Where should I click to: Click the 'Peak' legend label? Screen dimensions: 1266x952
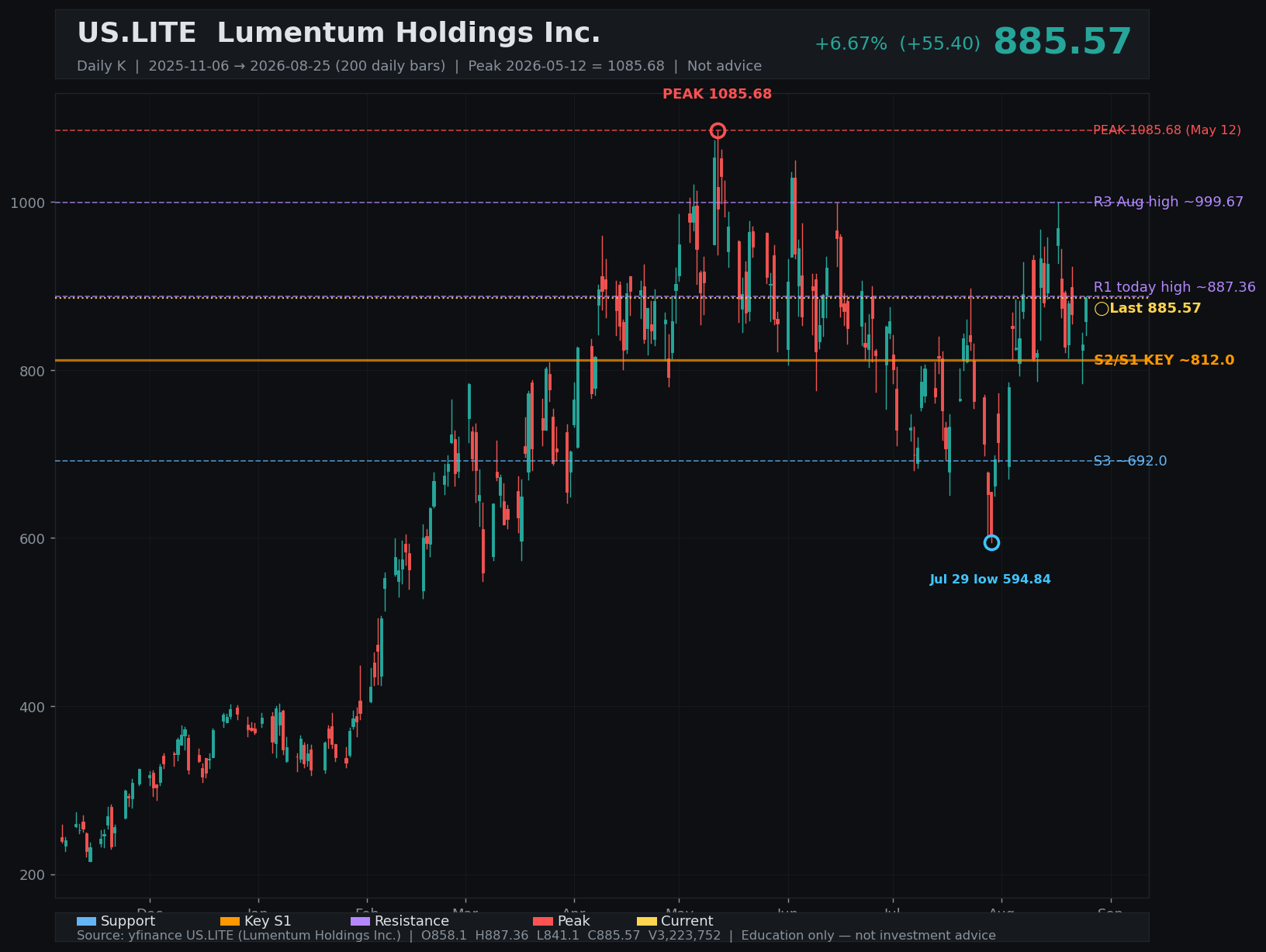click(573, 921)
